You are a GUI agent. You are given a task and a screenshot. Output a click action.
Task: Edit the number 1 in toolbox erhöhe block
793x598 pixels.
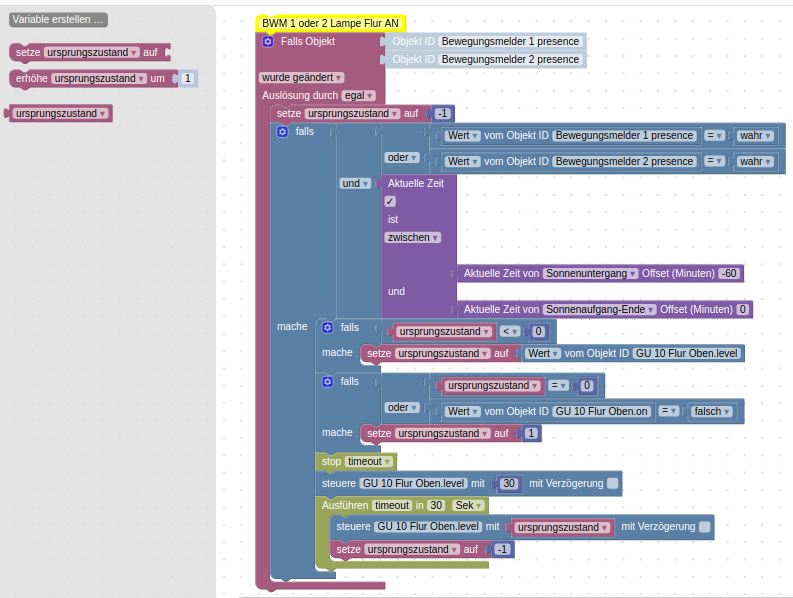click(x=188, y=78)
